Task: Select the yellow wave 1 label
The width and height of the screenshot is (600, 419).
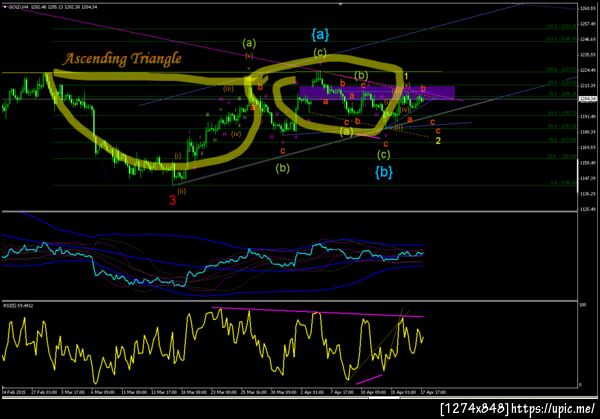Action: (406, 77)
